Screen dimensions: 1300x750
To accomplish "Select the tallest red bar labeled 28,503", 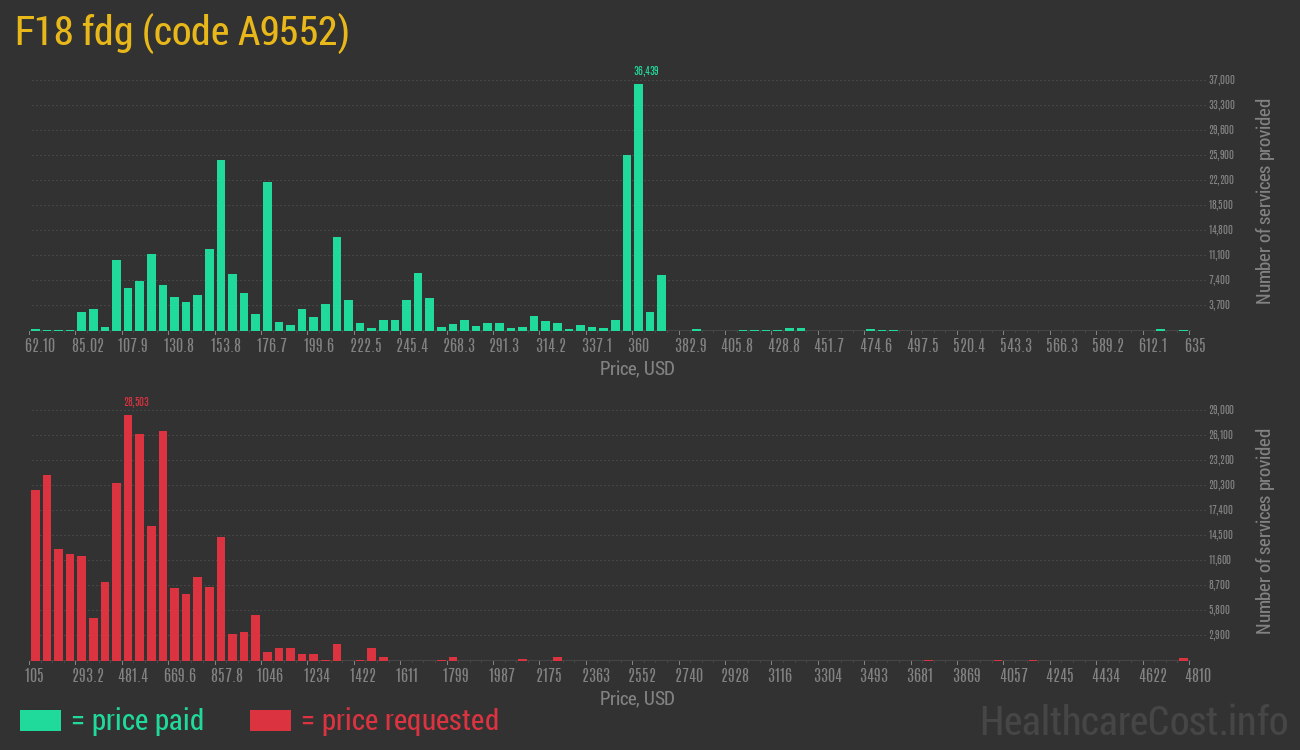I will click(128, 537).
